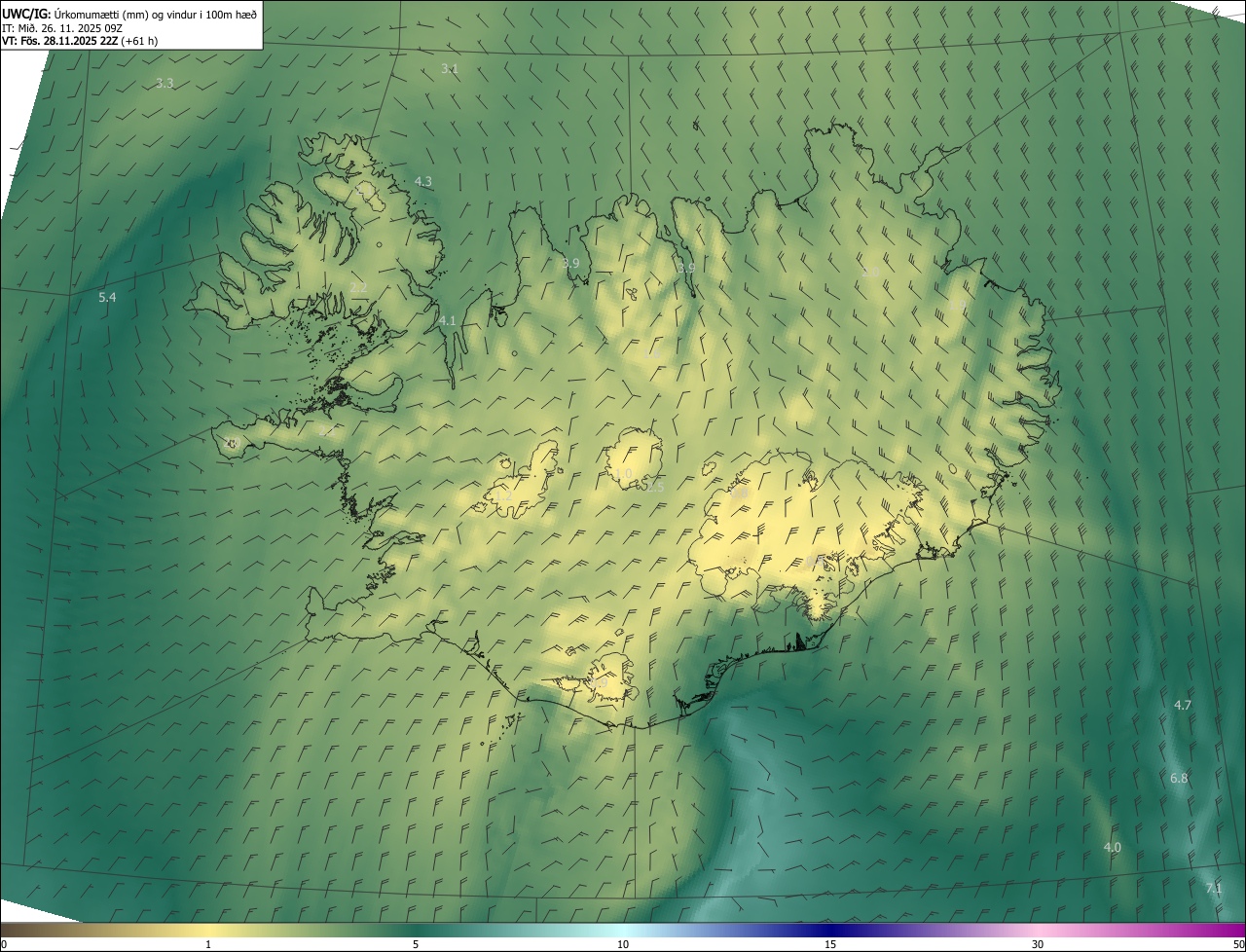Click the 15 tick on the color scale
The height and width of the screenshot is (952, 1246).
(830, 944)
